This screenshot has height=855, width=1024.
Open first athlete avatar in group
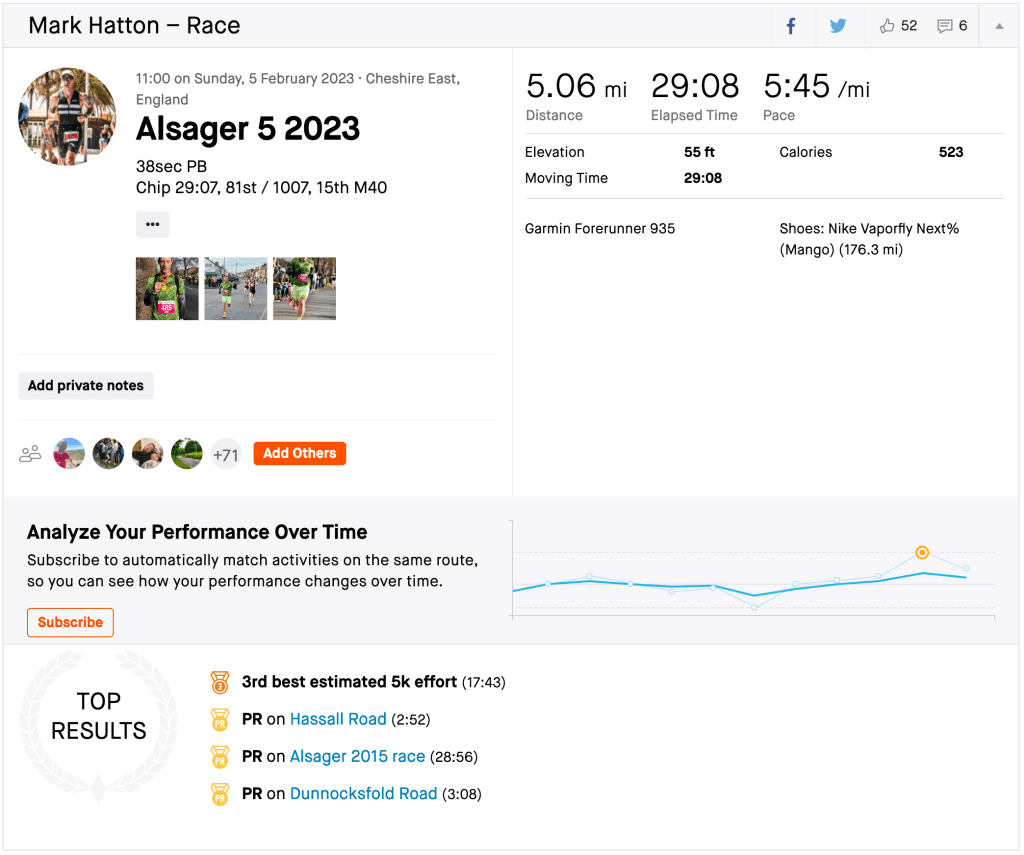(69, 454)
